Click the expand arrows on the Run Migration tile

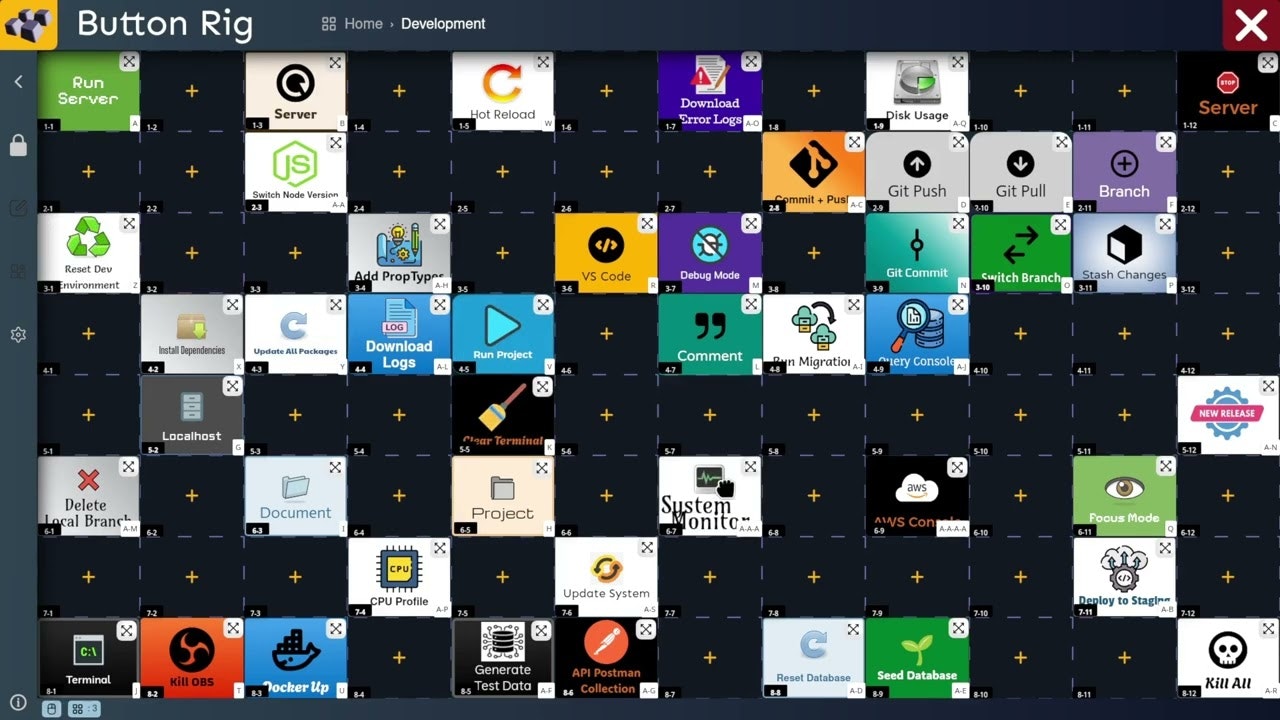tap(854, 305)
